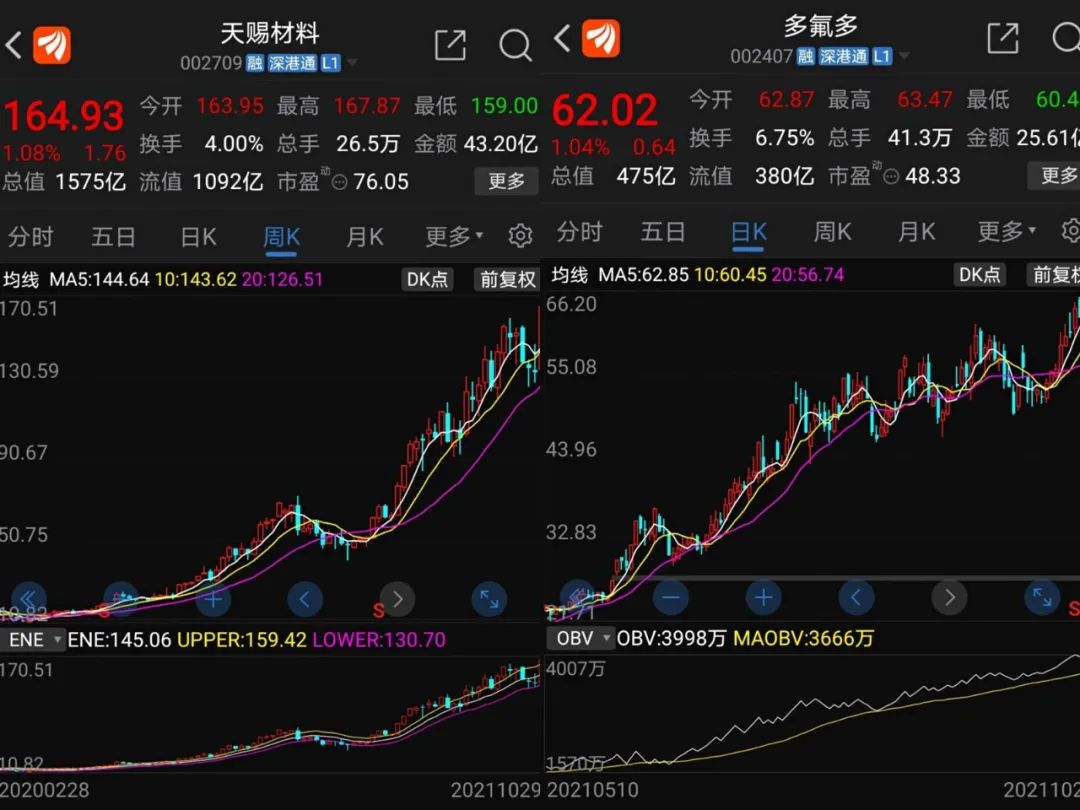Go back using the left panel's arrow
Image resolution: width=1080 pixels, height=810 pixels.
tap(13, 45)
